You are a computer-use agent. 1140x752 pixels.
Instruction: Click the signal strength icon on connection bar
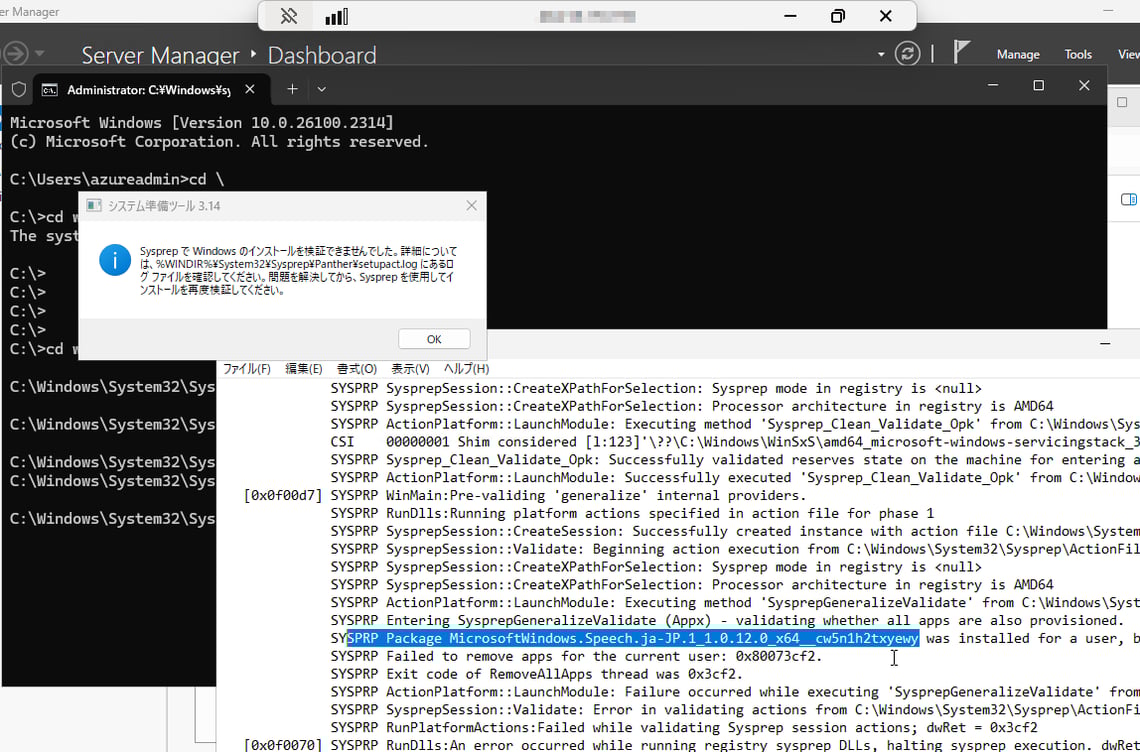click(334, 16)
